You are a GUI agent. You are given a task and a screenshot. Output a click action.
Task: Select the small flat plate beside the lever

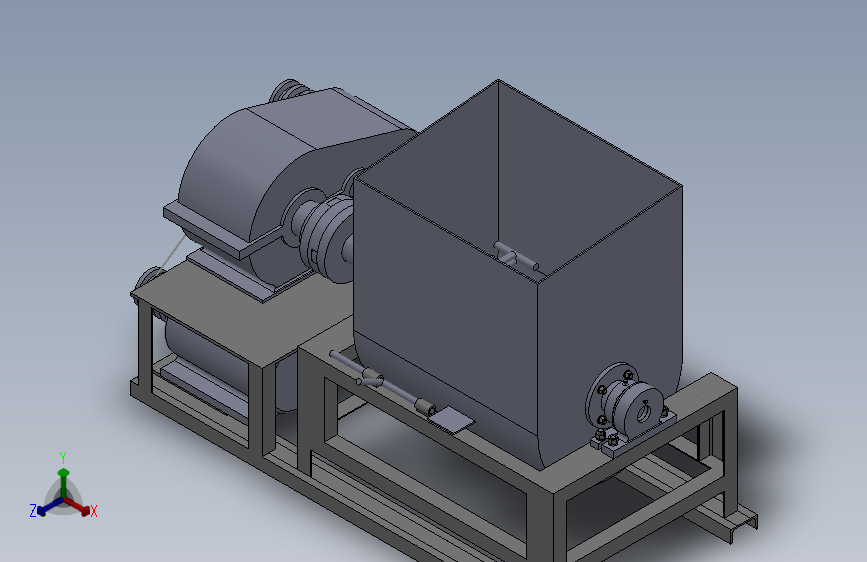click(x=451, y=419)
